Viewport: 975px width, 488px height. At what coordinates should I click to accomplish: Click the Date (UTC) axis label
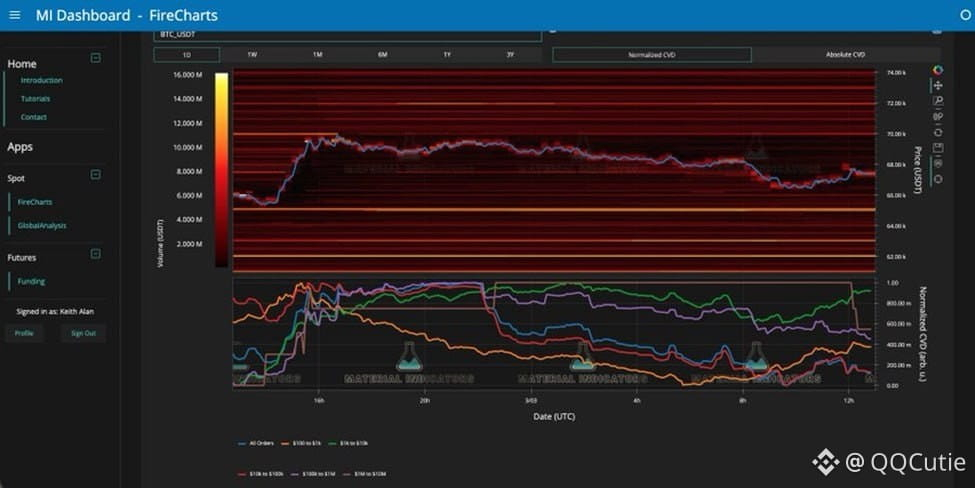(x=554, y=417)
